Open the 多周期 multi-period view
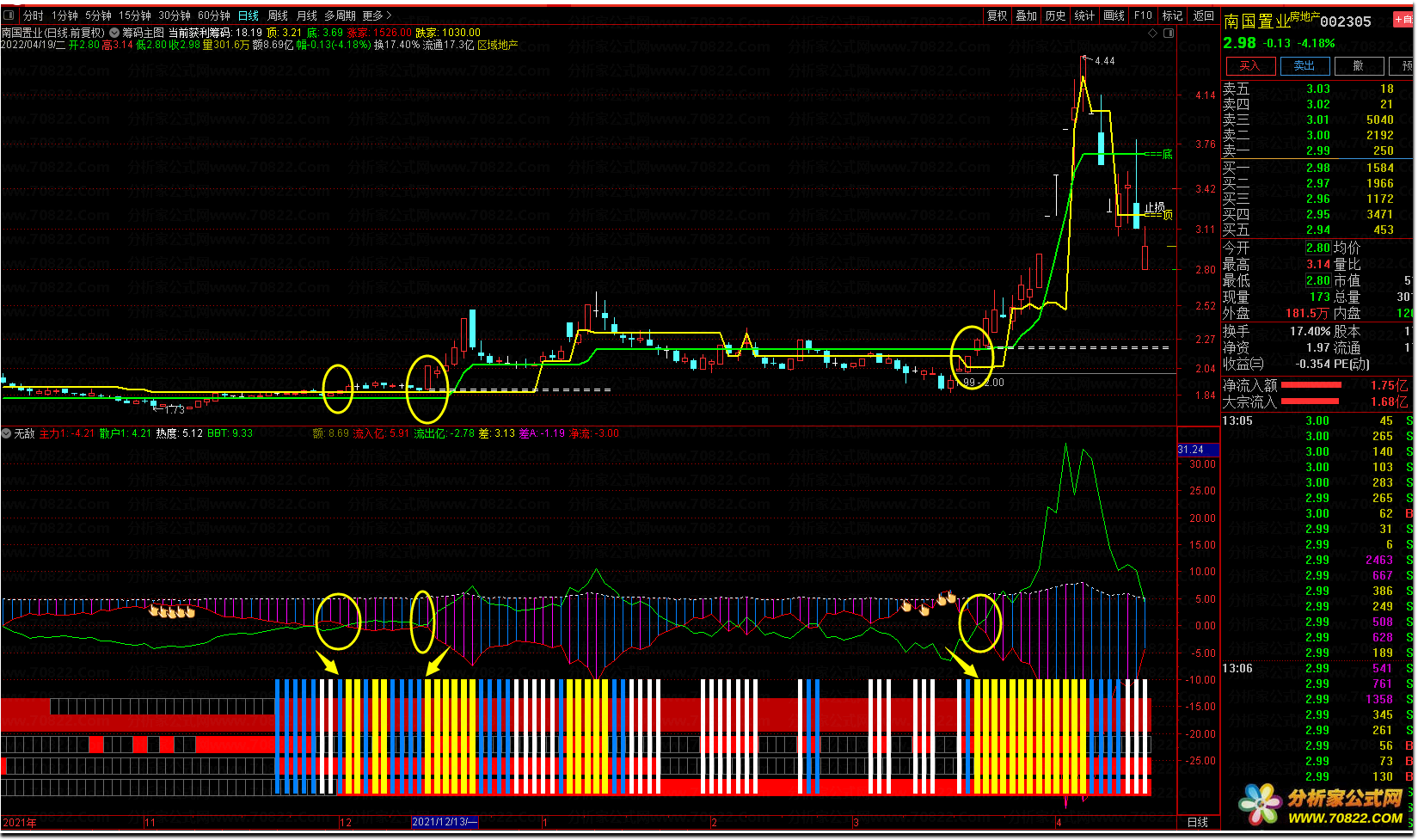 pyautogui.click(x=340, y=15)
